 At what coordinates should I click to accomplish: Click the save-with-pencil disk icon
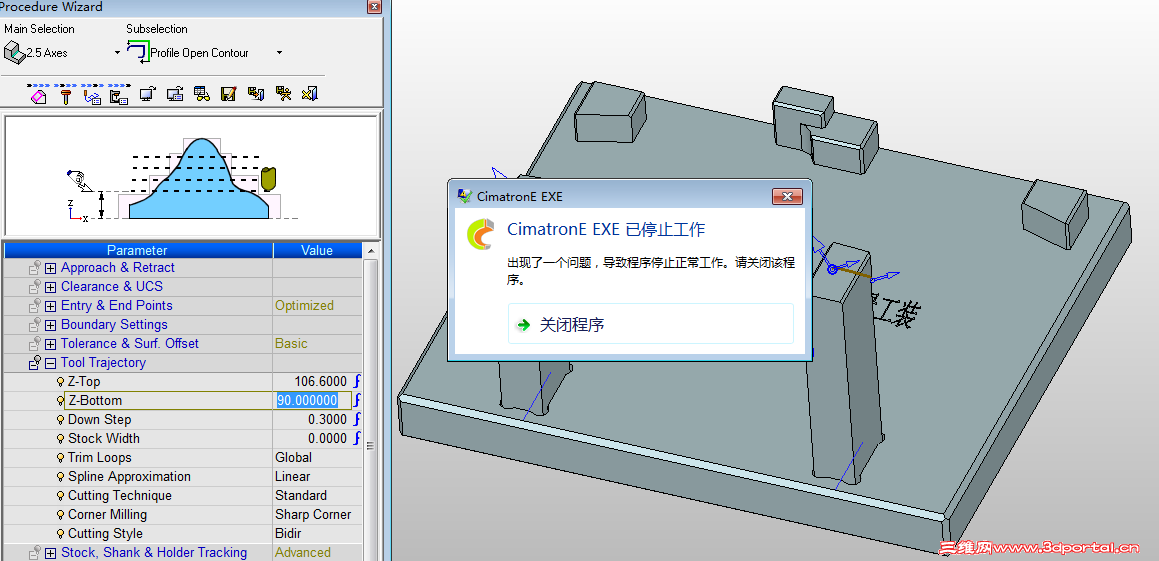[x=228, y=94]
